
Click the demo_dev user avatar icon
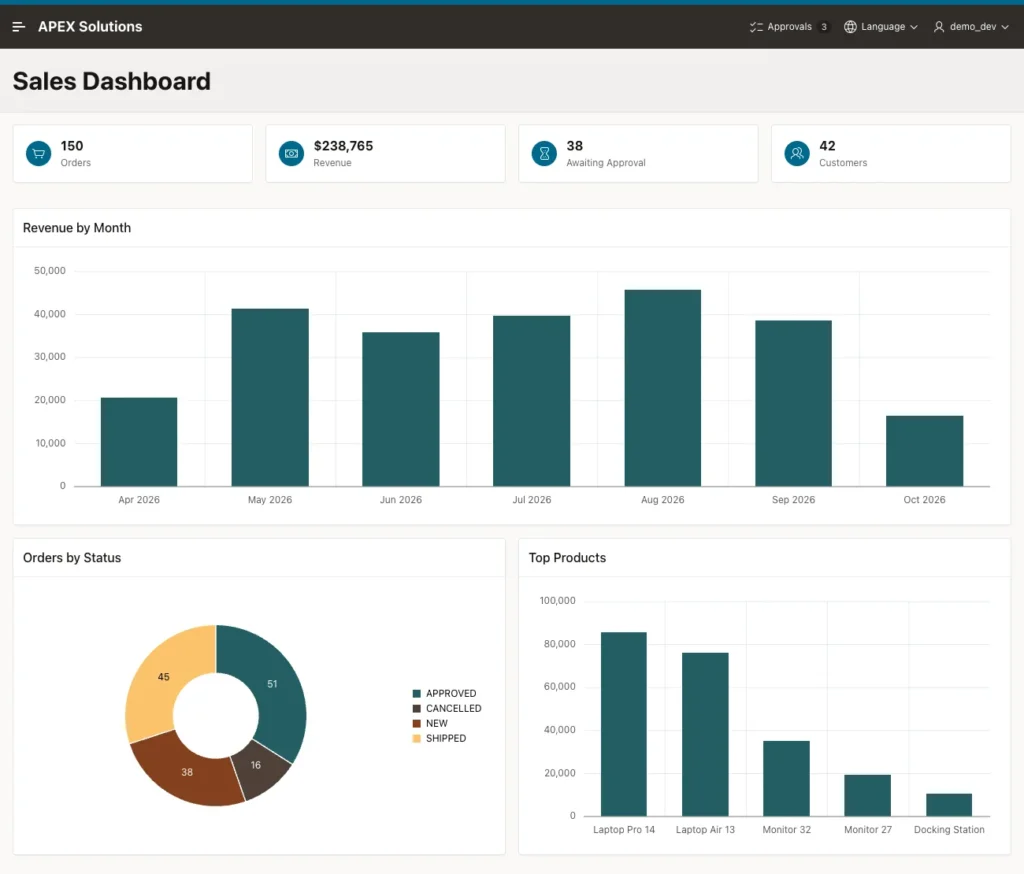(x=938, y=27)
